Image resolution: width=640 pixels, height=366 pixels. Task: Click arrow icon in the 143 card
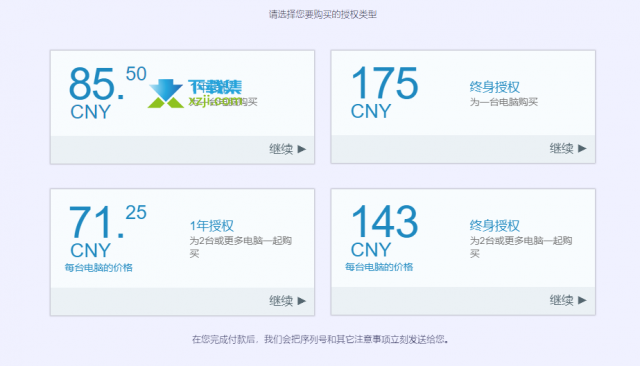coord(582,300)
